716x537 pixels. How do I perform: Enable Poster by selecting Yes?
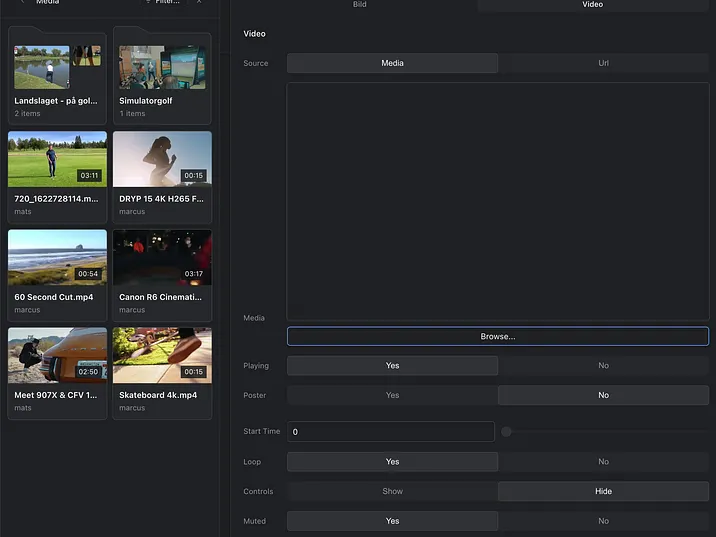[392, 395]
